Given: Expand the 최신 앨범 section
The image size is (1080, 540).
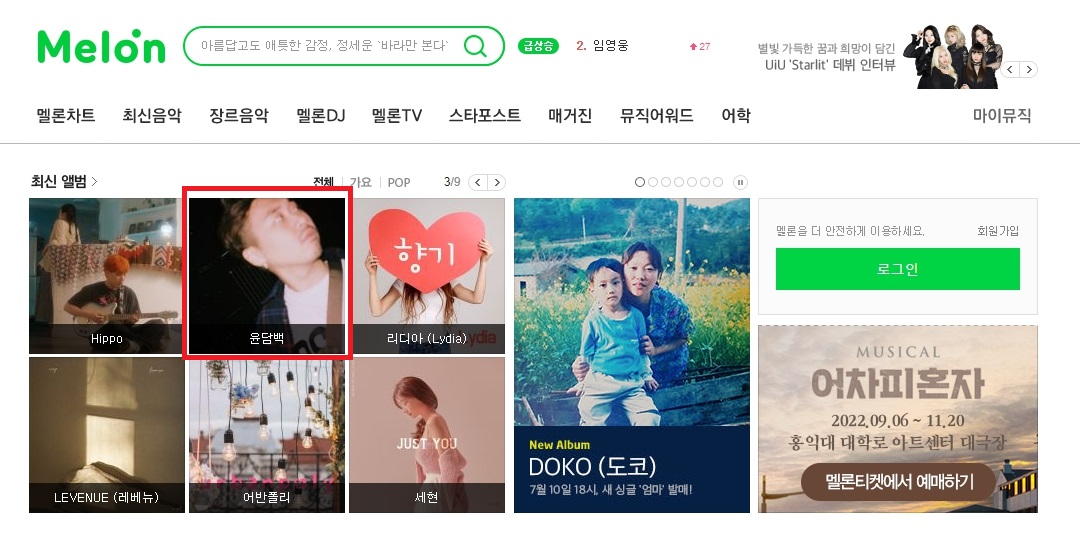Looking at the screenshot, I should 64,182.
